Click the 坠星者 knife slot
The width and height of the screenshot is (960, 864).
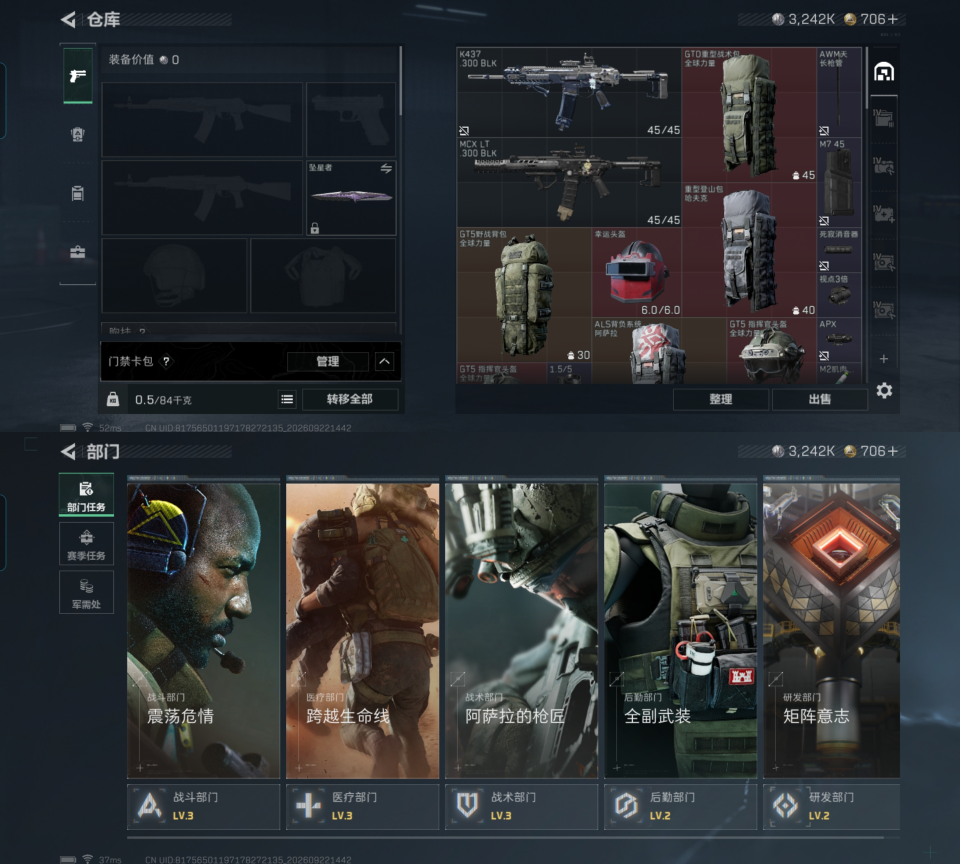point(351,198)
